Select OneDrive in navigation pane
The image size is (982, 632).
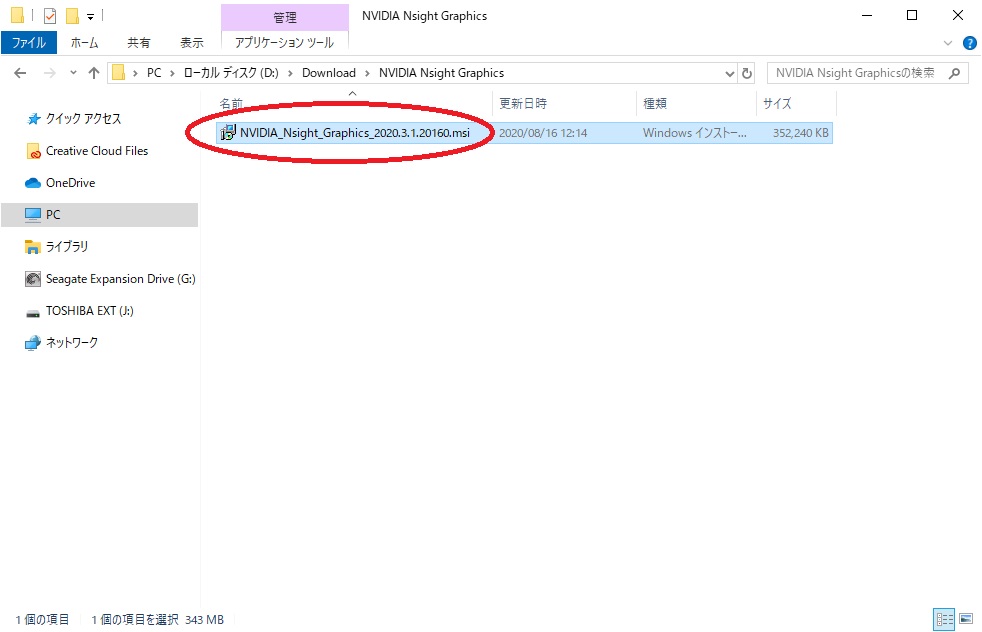[x=71, y=183]
